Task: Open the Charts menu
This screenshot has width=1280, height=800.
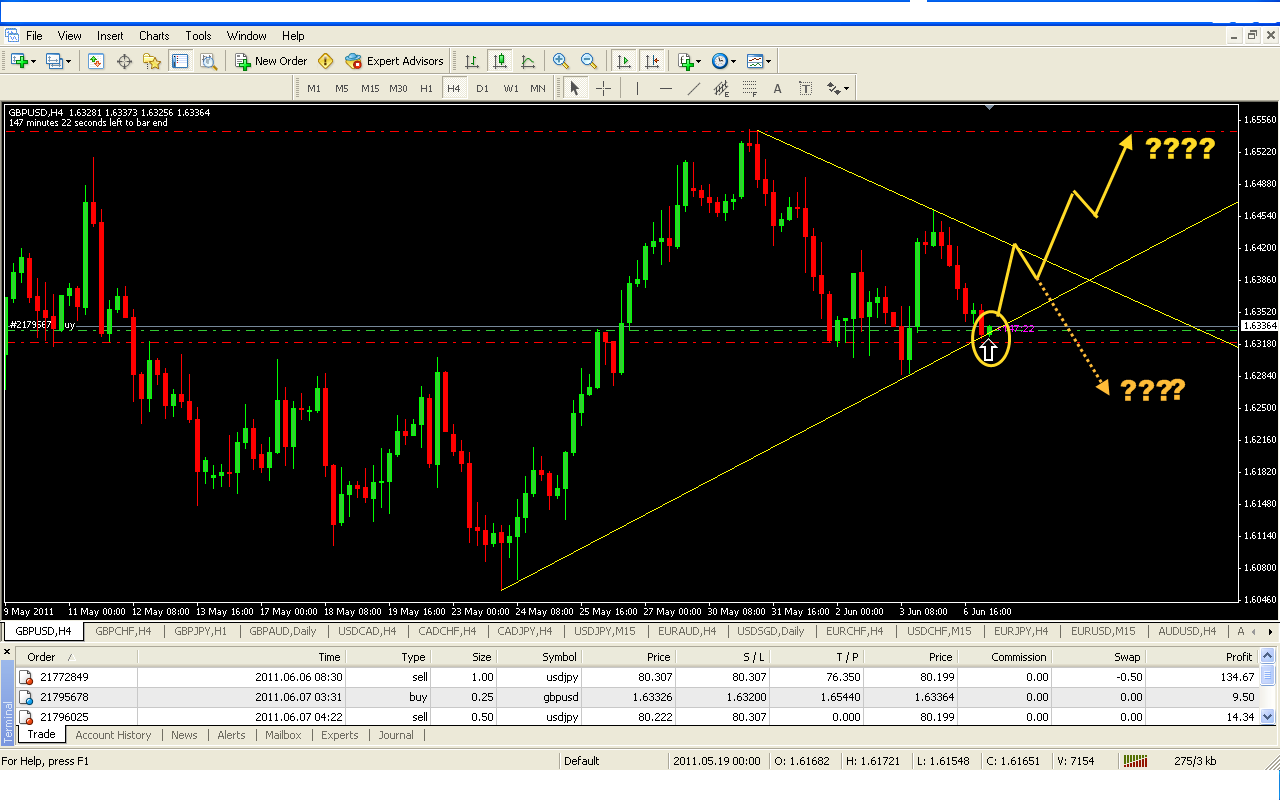Action: pos(154,36)
